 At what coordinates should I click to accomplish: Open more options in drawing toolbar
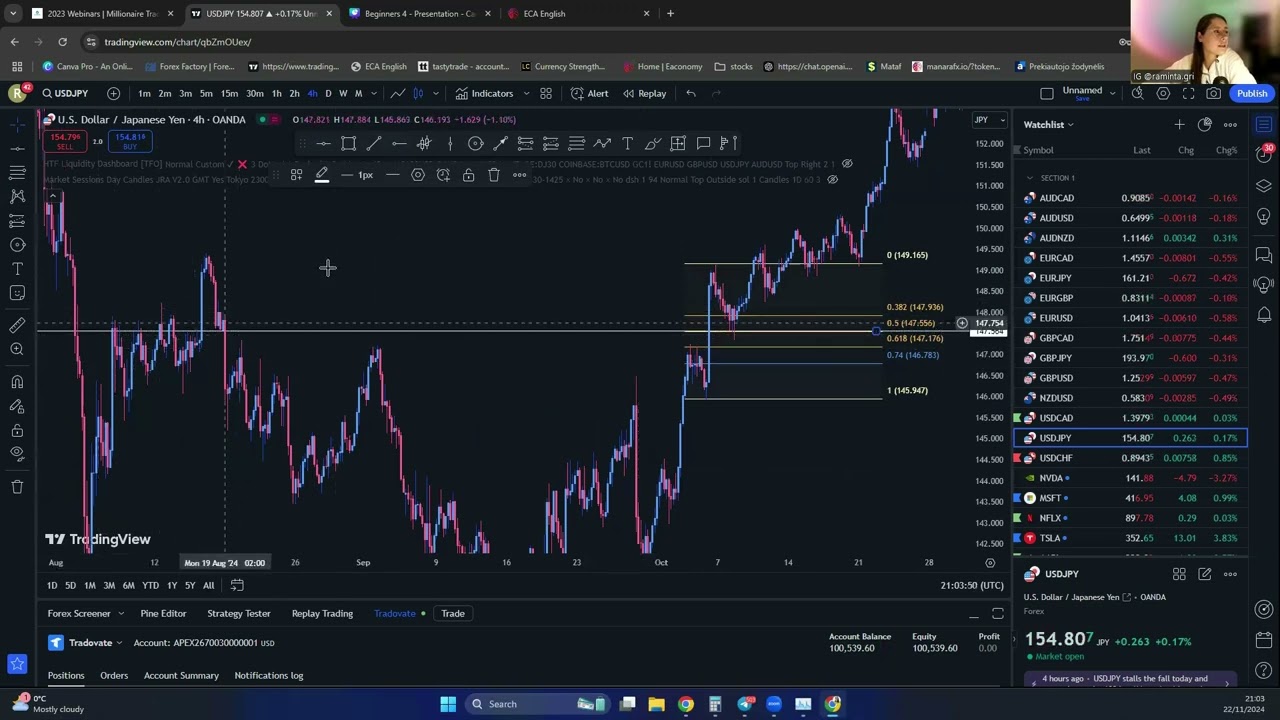pyautogui.click(x=519, y=175)
